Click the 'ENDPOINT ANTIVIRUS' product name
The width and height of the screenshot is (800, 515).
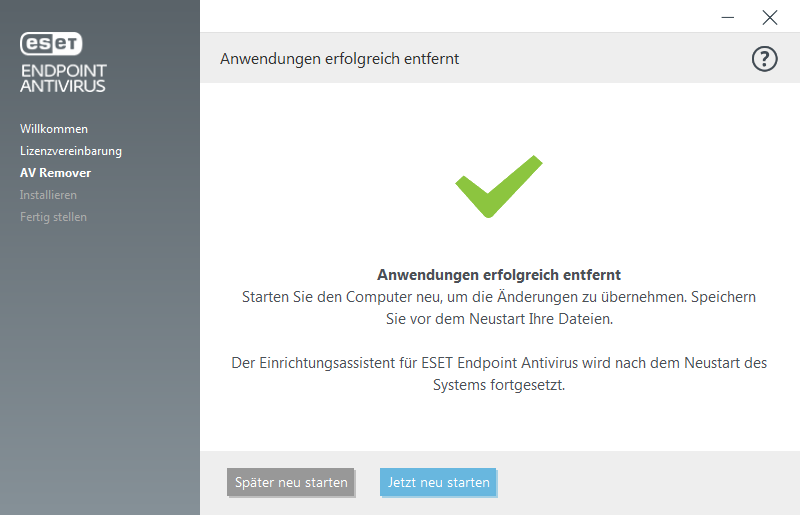pos(63,78)
